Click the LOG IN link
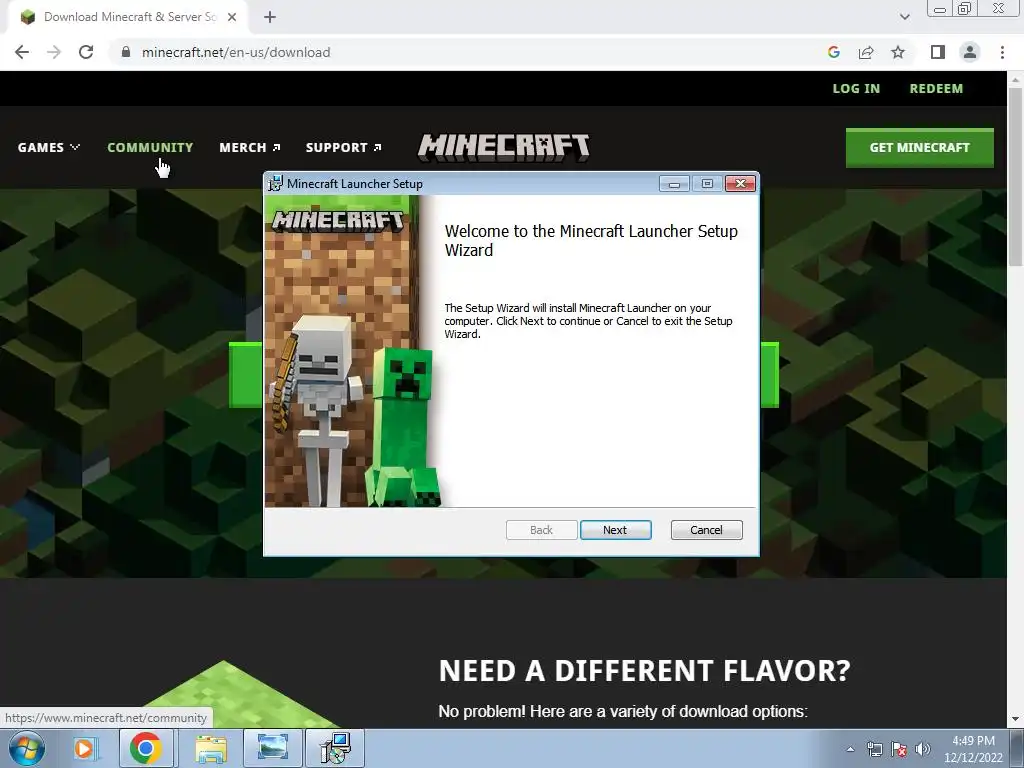 (x=856, y=88)
